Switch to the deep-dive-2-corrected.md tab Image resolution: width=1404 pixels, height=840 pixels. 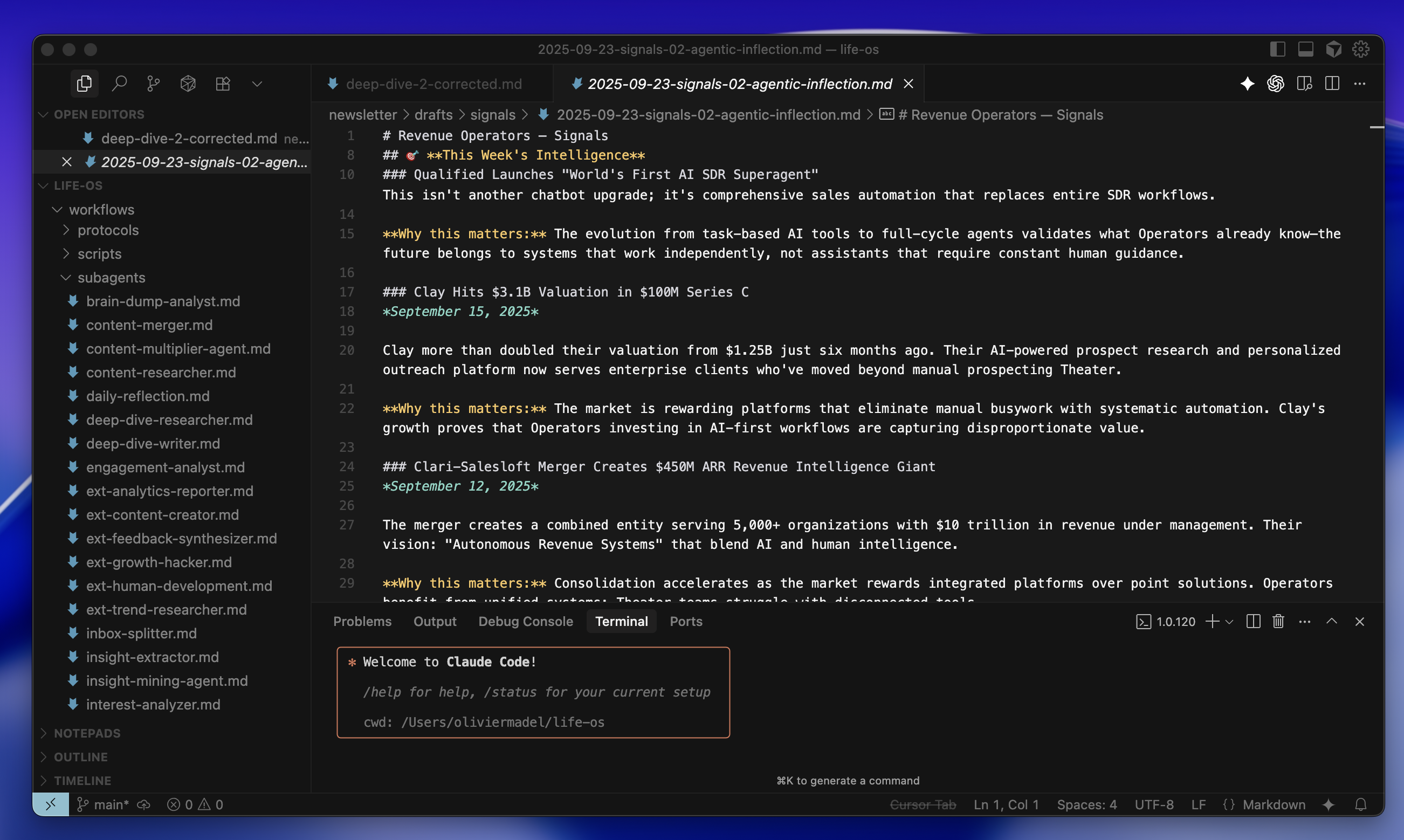point(433,84)
